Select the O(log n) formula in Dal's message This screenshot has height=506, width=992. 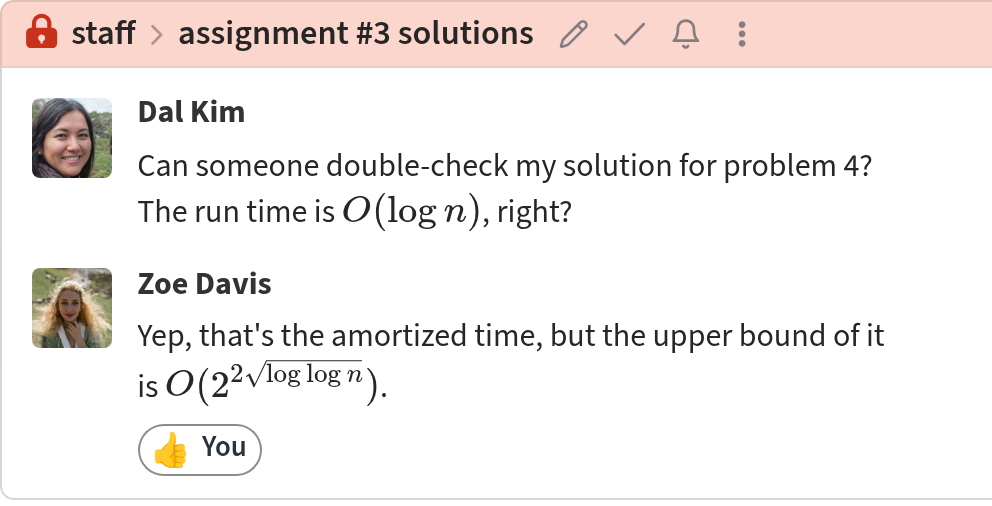412,212
